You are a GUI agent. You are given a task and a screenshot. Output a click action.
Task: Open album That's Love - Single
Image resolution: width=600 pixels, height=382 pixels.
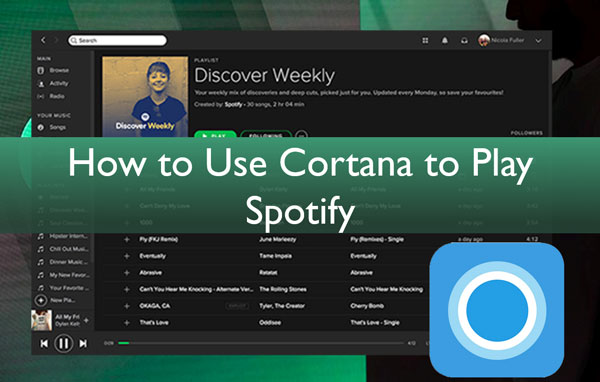(375, 323)
